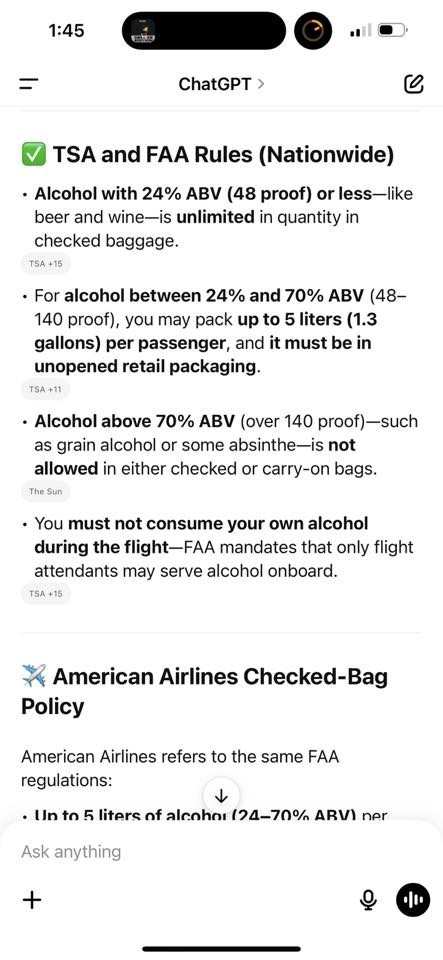Open the TSA +15 chip under the FAA consumption rule

[46, 593]
